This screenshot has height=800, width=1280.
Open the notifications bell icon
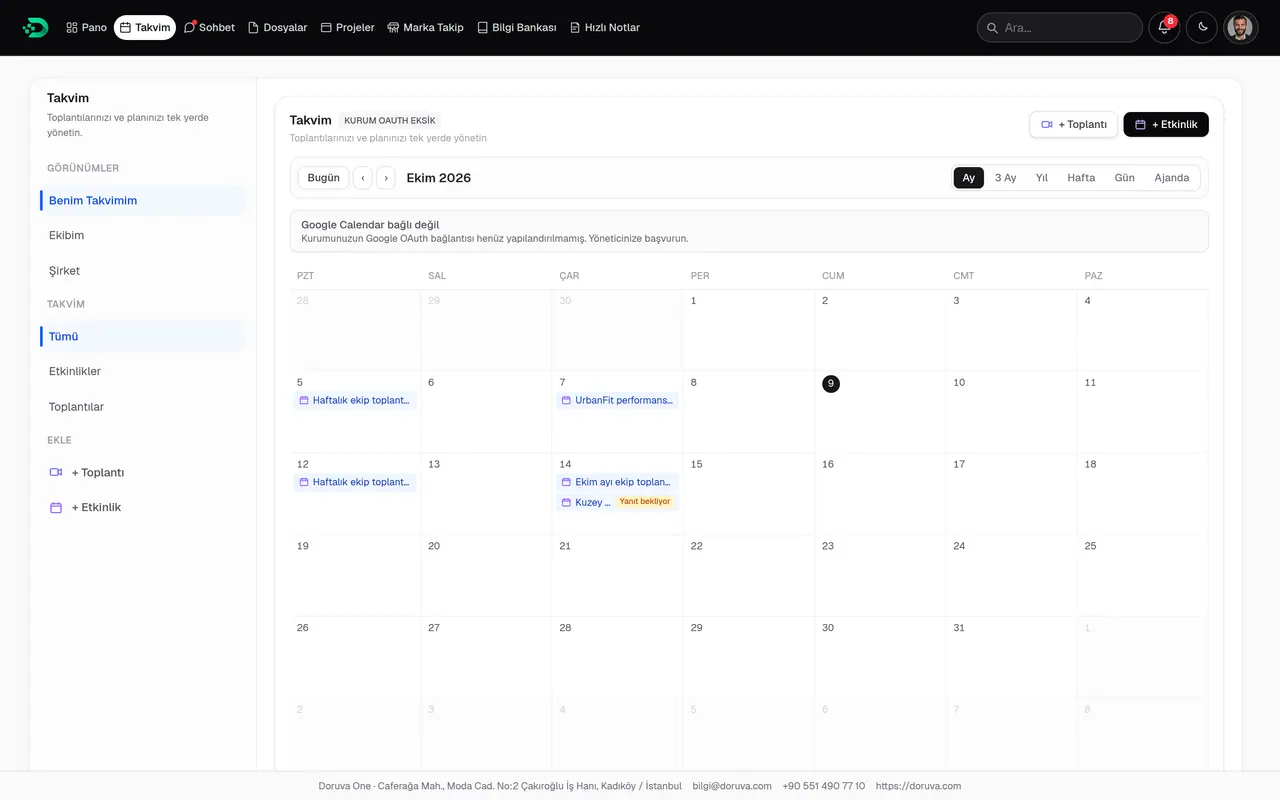pyautogui.click(x=1164, y=28)
